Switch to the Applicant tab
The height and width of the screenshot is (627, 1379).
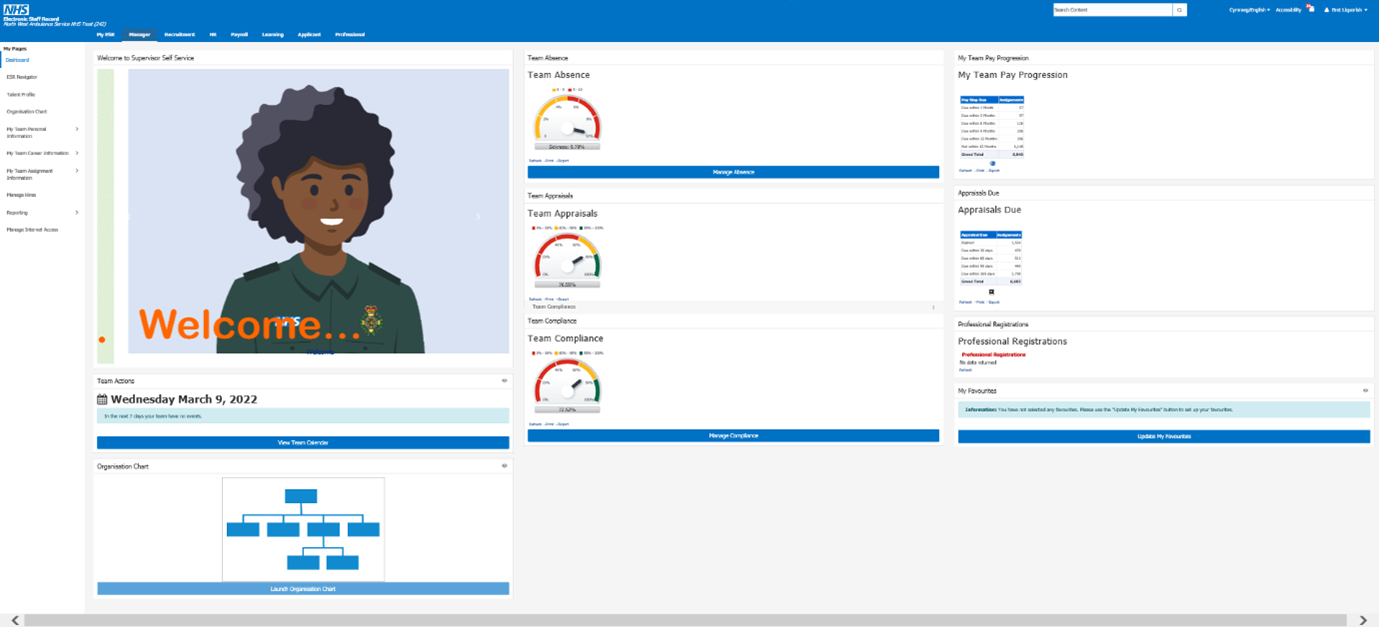309,34
